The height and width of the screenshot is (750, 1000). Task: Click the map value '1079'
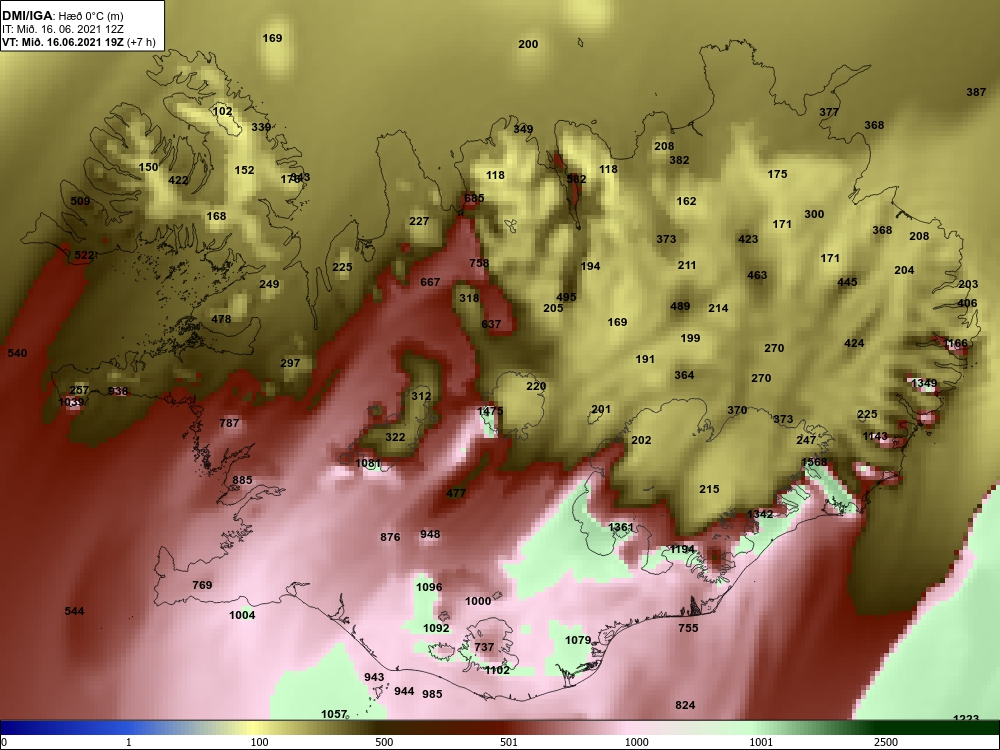(x=578, y=640)
